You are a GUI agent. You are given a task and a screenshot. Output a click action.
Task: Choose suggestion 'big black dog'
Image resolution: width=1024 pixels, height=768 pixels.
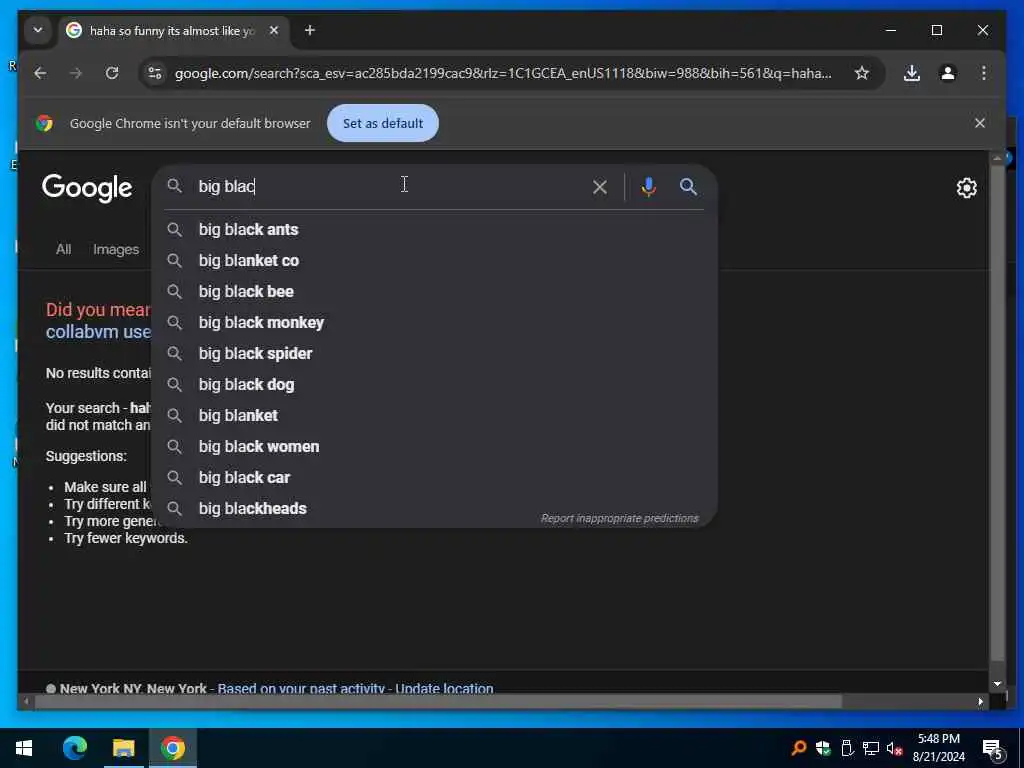[434, 385]
